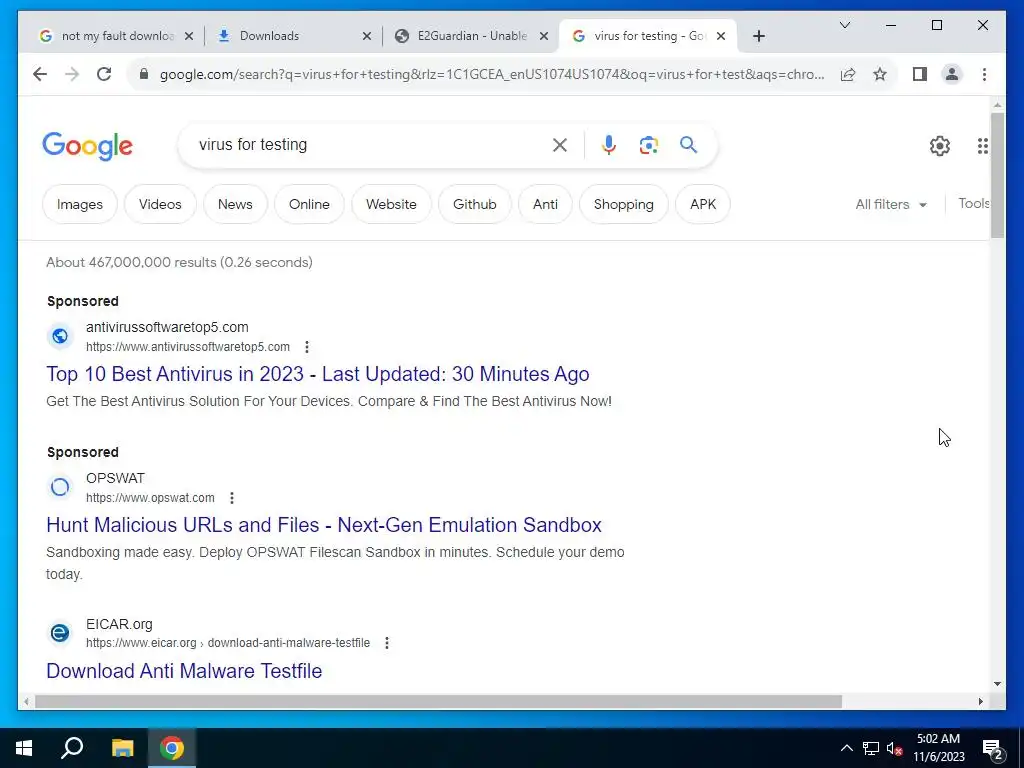Image resolution: width=1024 pixels, height=768 pixels.
Task: Open the Google apps grid
Action: coord(982,146)
